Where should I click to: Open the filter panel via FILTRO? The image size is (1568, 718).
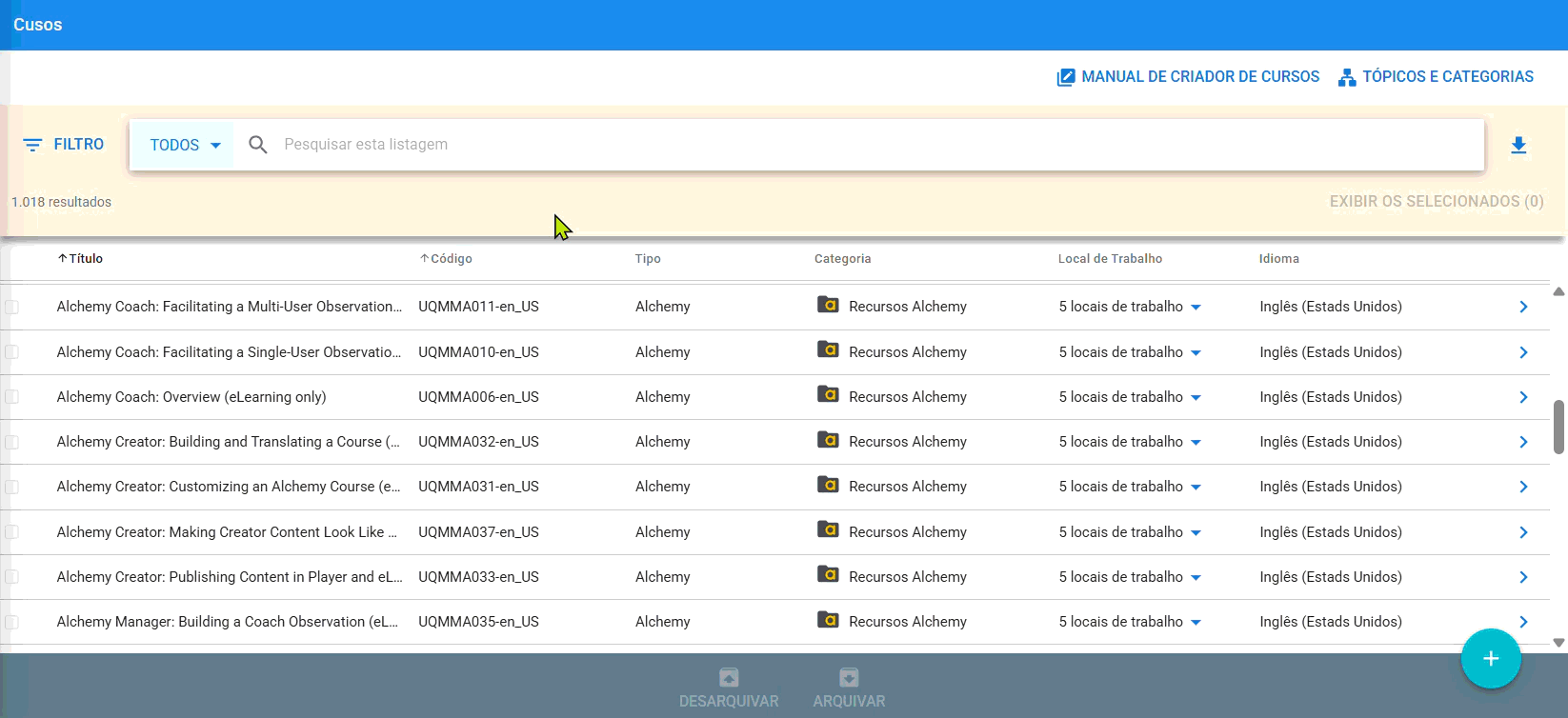click(x=64, y=145)
